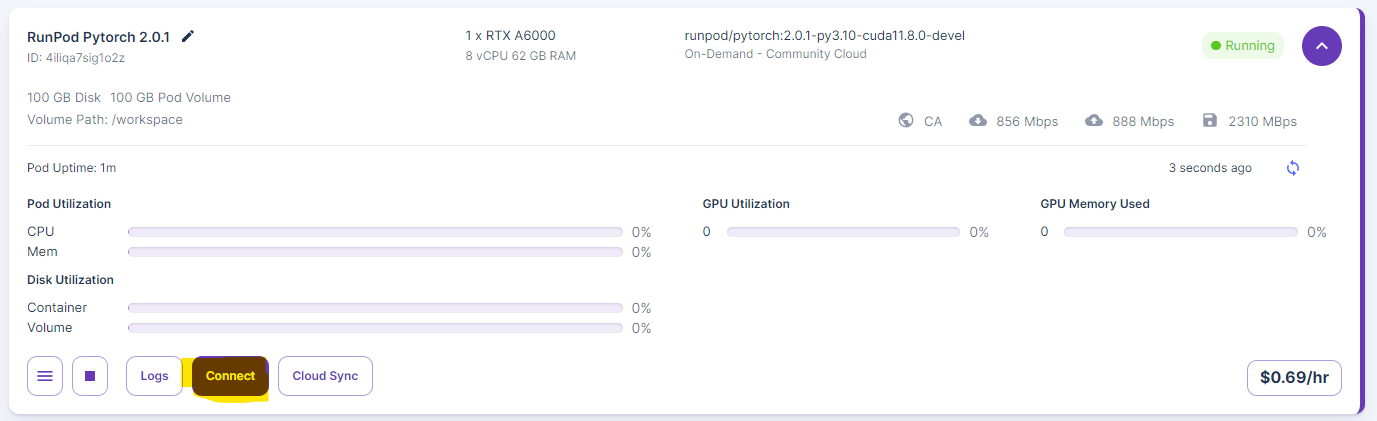Viewport: 1377px width, 421px height.
Task: Click the CPU utilization bar
Action: pyautogui.click(x=375, y=232)
